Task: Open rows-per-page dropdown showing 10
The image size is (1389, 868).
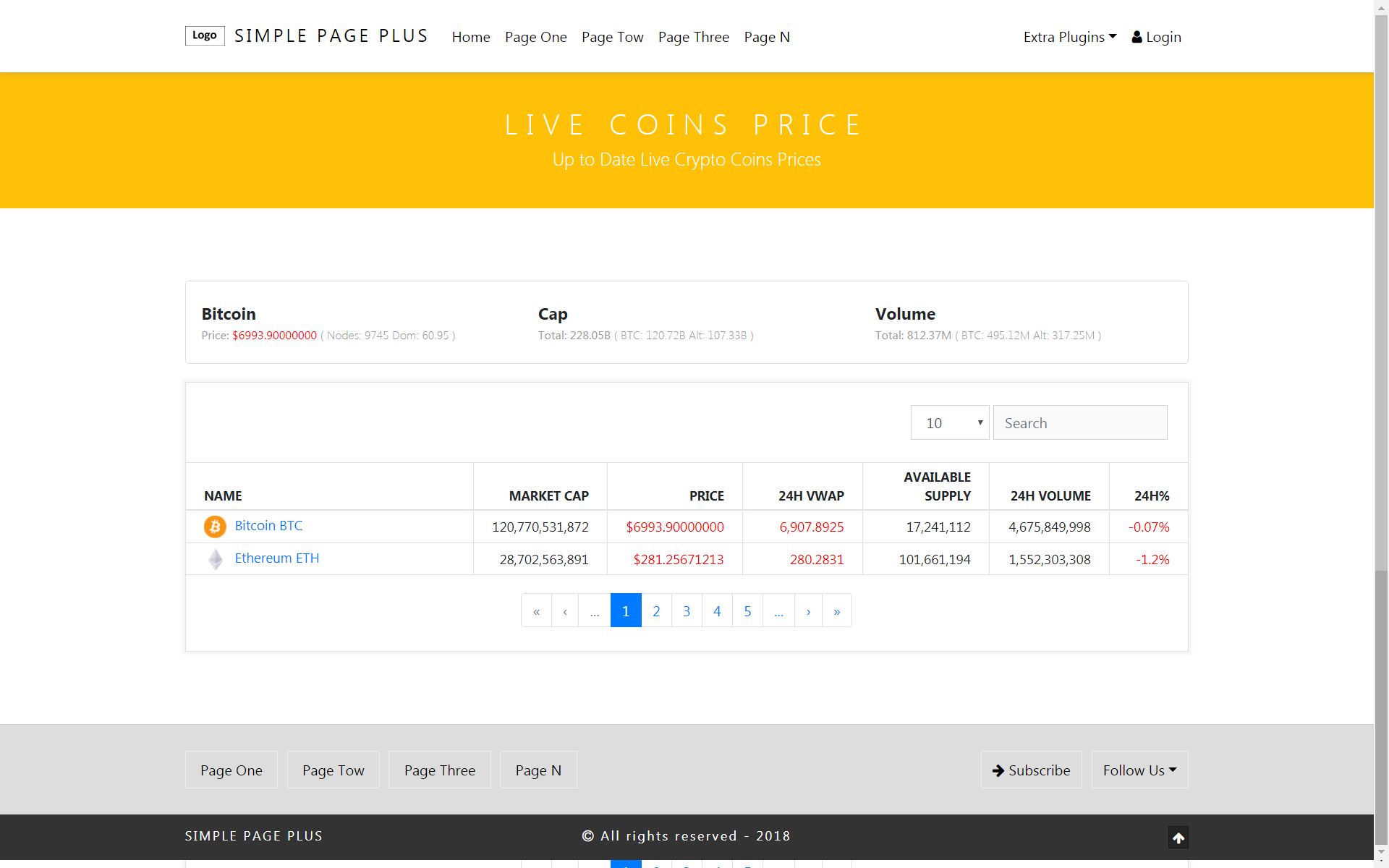Action: click(949, 423)
